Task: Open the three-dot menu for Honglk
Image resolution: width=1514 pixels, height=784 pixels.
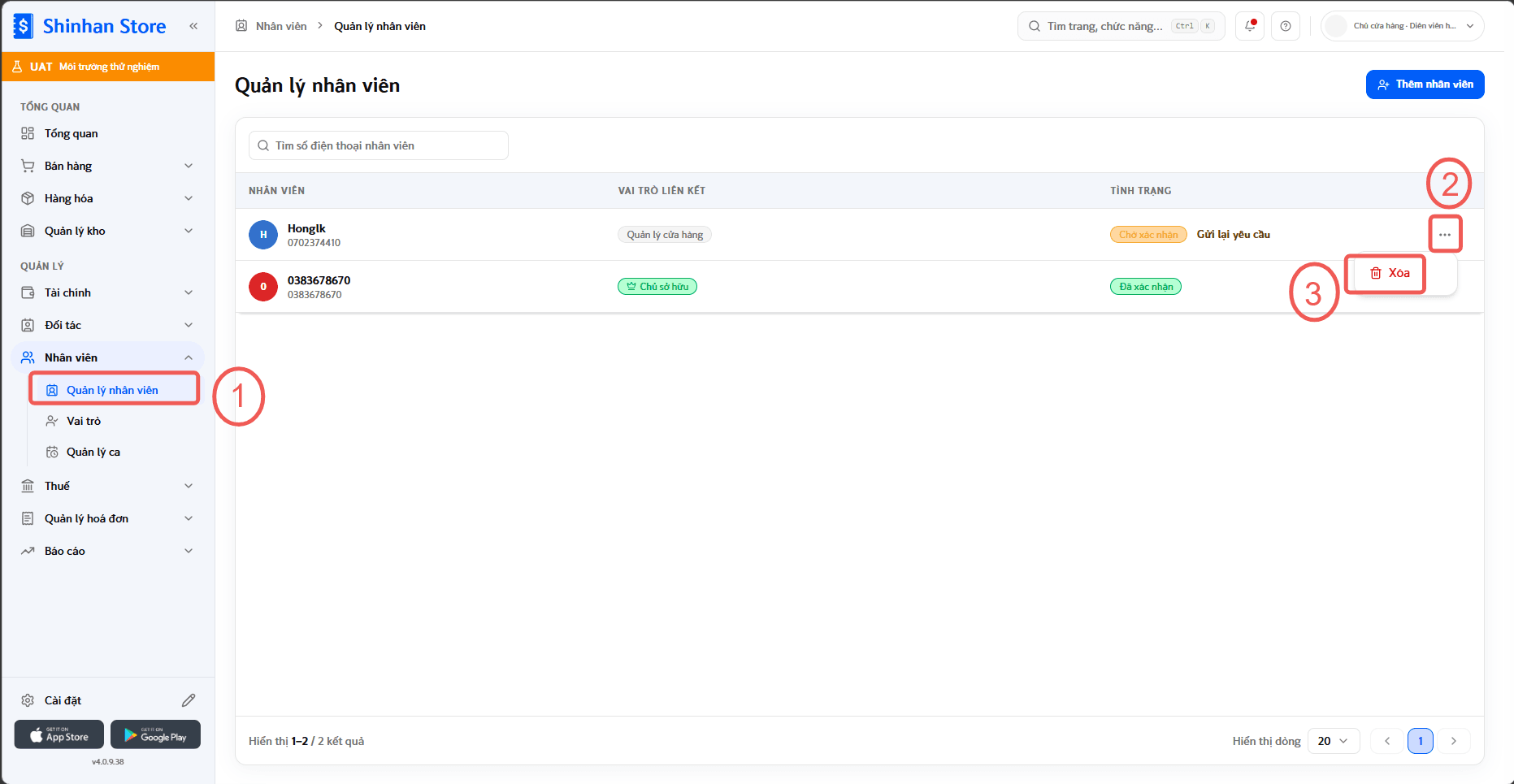Action: 1444,235
